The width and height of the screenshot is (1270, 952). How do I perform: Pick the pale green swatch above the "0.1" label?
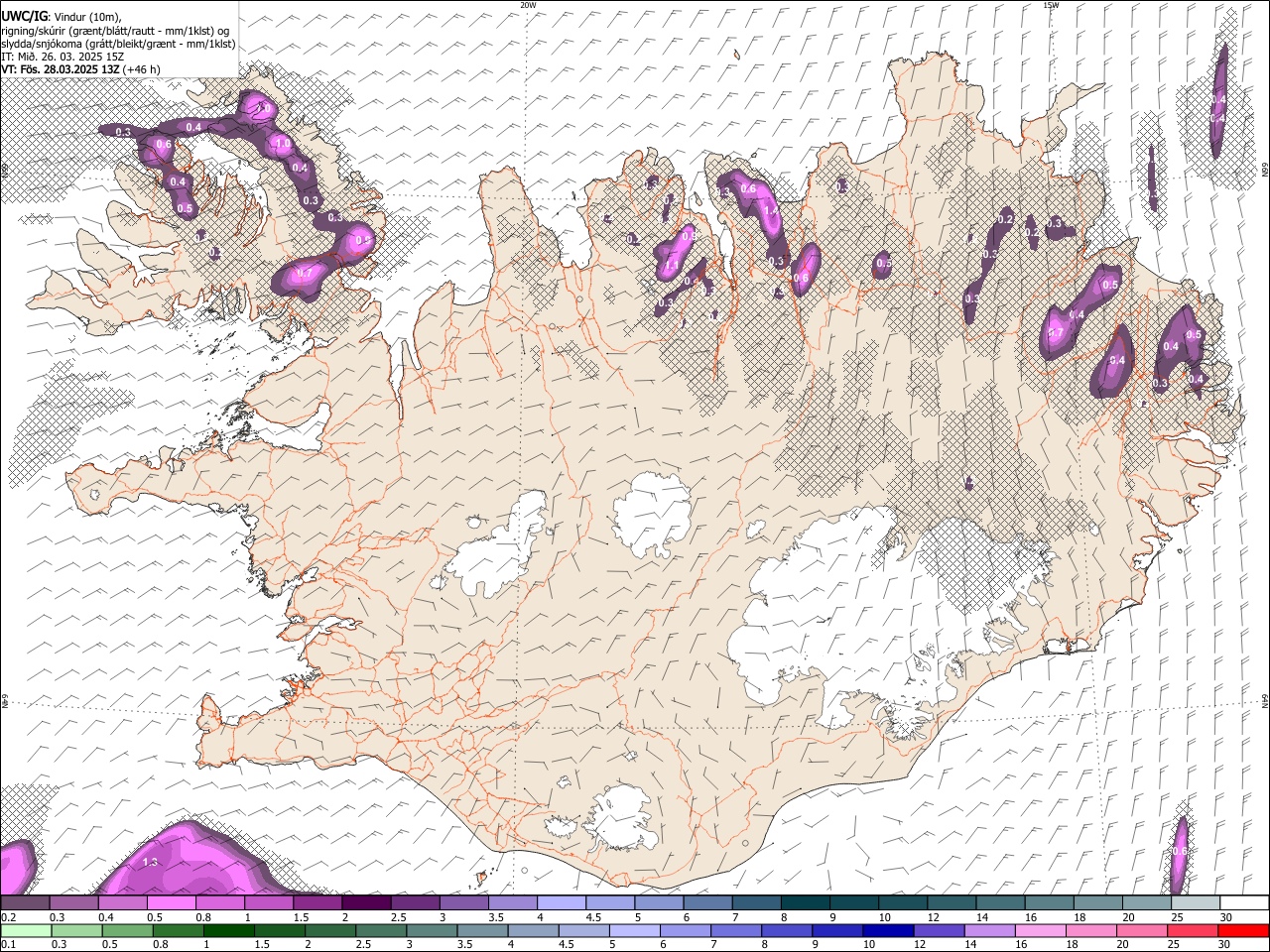(x=26, y=931)
